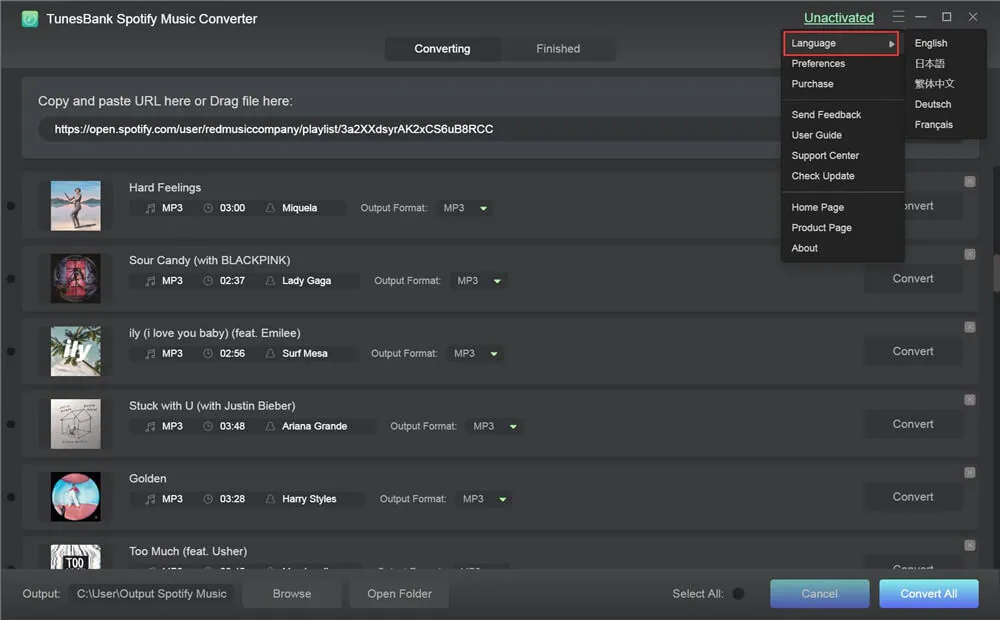This screenshot has width=1000, height=620.
Task: Open Product Page menu entry
Action: point(821,228)
